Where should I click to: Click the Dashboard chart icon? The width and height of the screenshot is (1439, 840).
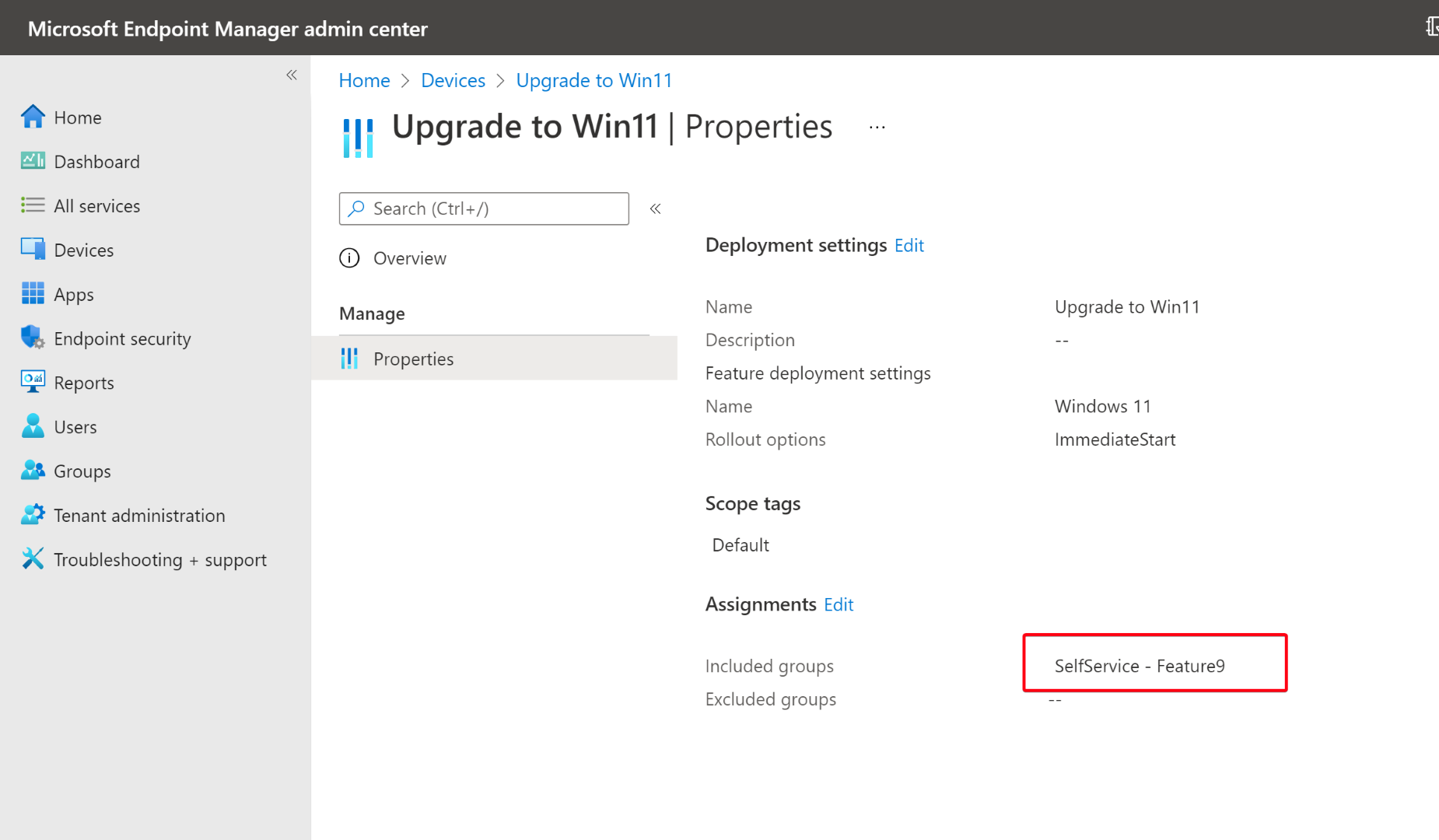point(33,161)
